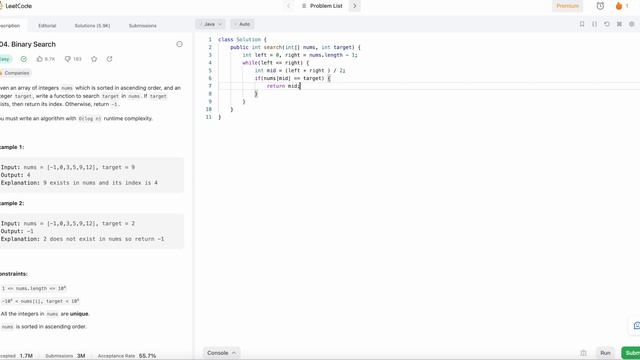This screenshot has height=360, width=640.
Task: Click the Submissions 3M statistic
Action: [65, 356]
